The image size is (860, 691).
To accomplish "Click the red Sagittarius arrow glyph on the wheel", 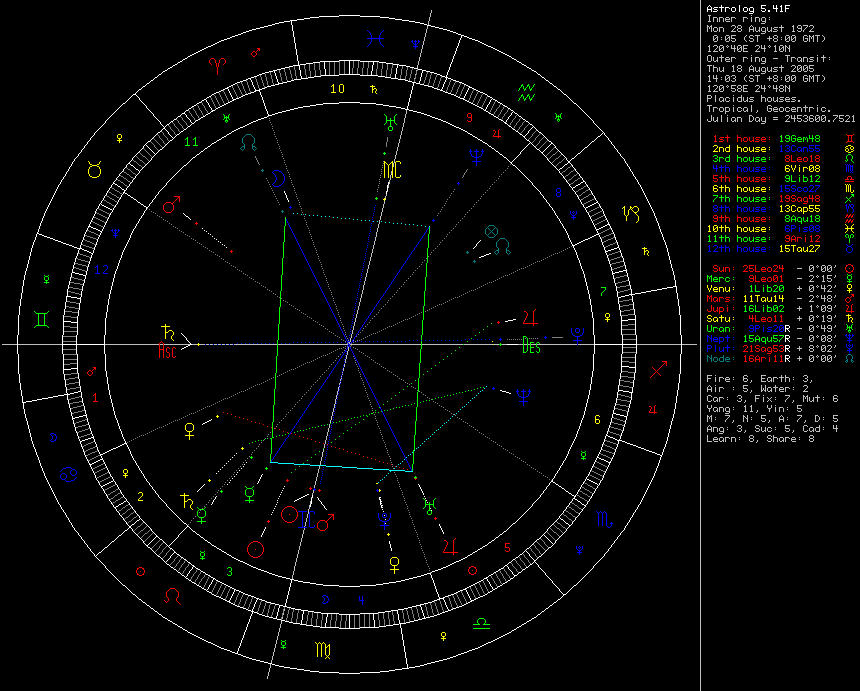I will click(x=659, y=371).
